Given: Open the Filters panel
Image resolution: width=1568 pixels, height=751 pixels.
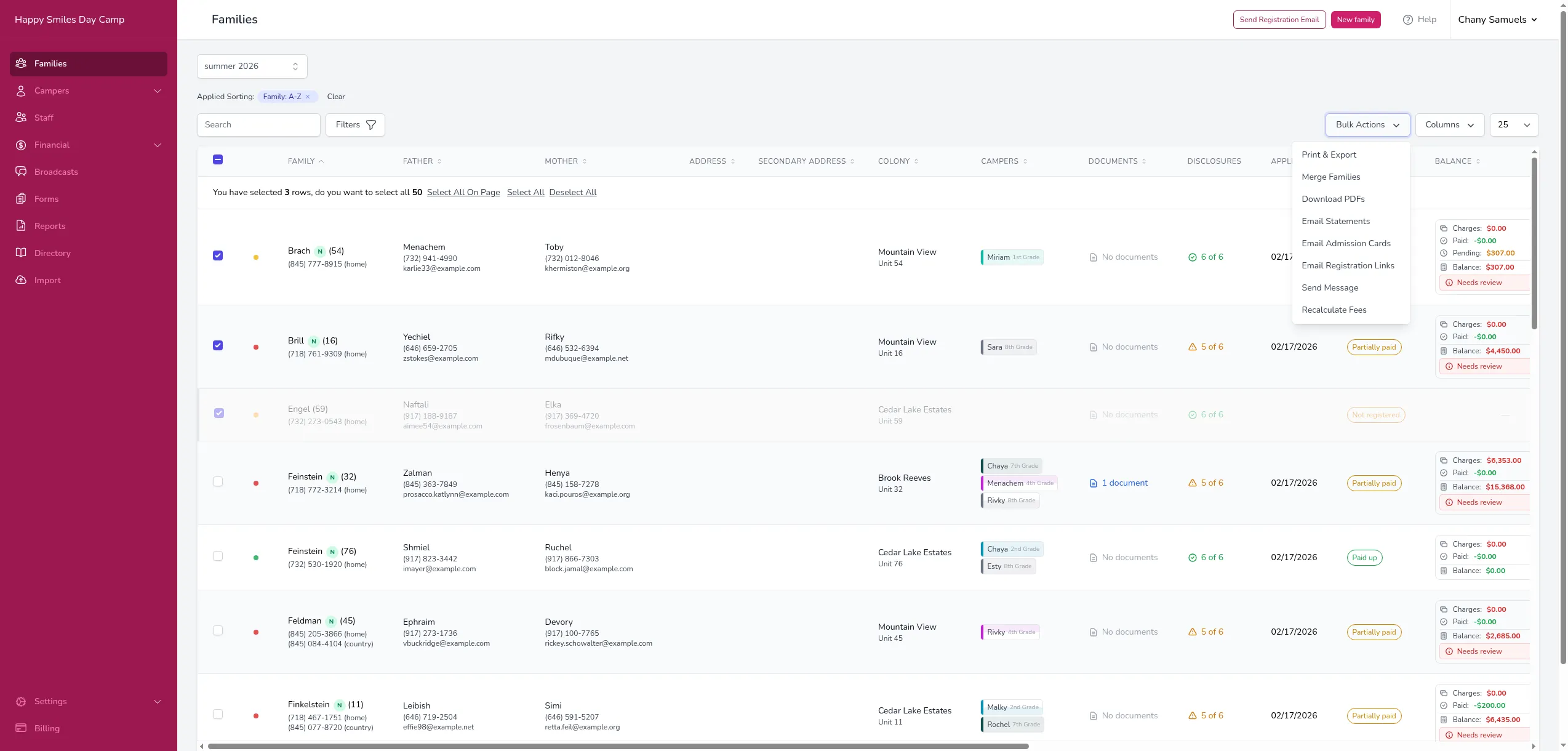Looking at the screenshot, I should pyautogui.click(x=355, y=125).
